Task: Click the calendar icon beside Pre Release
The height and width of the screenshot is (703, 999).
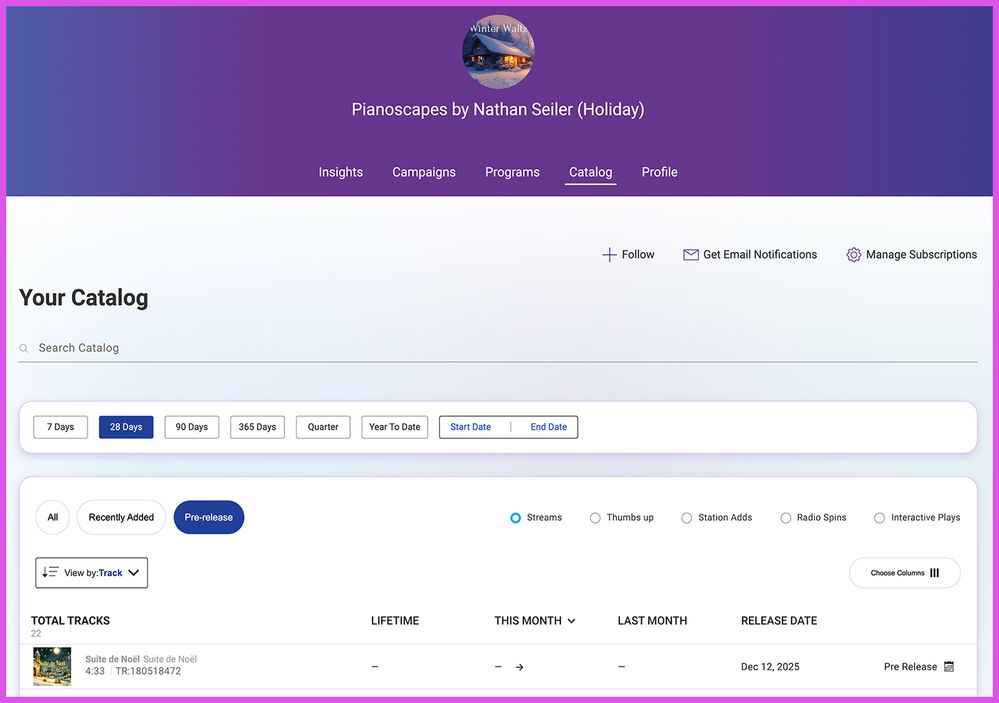Action: pyautogui.click(x=949, y=667)
